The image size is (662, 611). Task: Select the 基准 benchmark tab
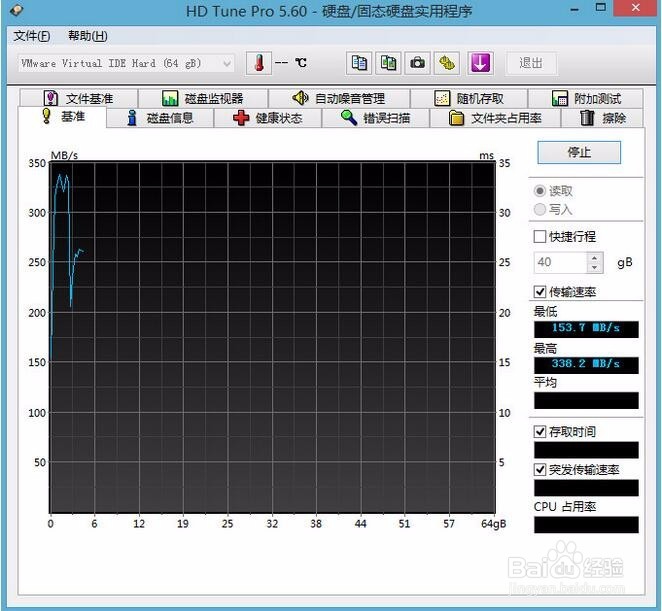coord(62,117)
